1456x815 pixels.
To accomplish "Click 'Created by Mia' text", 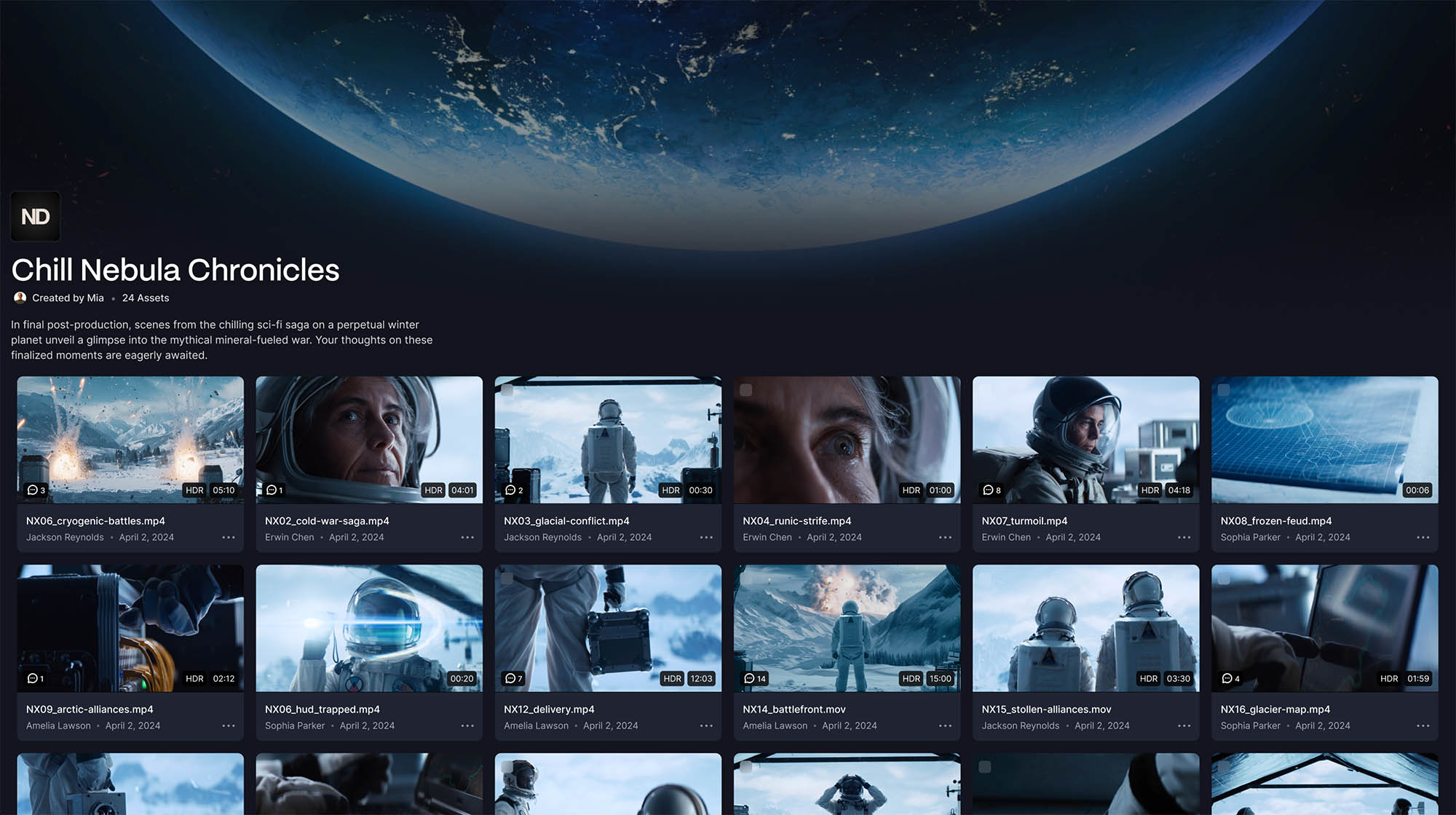I will pos(68,298).
